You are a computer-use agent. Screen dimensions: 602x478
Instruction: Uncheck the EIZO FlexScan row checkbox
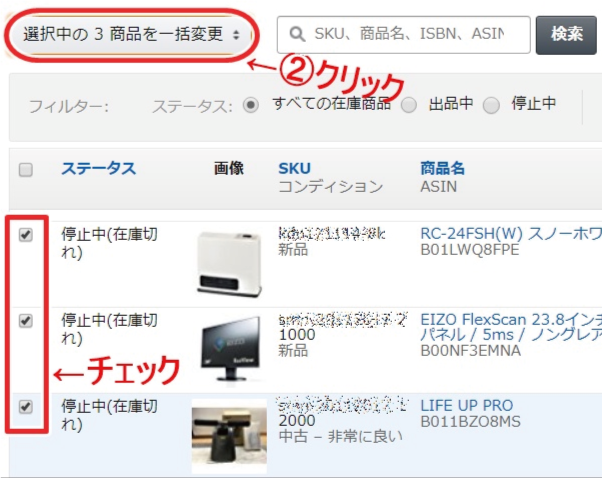click(26, 321)
